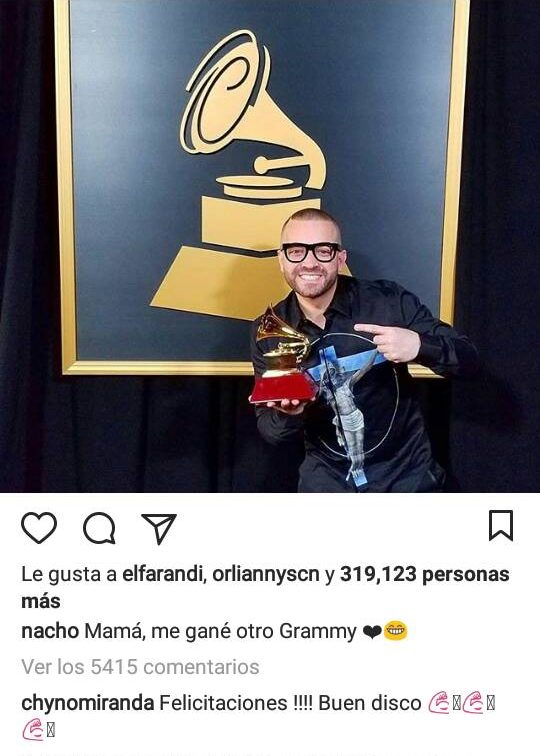Viewport: 540px width, 756px height.
Task: Like the post with heart icon
Action: [x=39, y=528]
